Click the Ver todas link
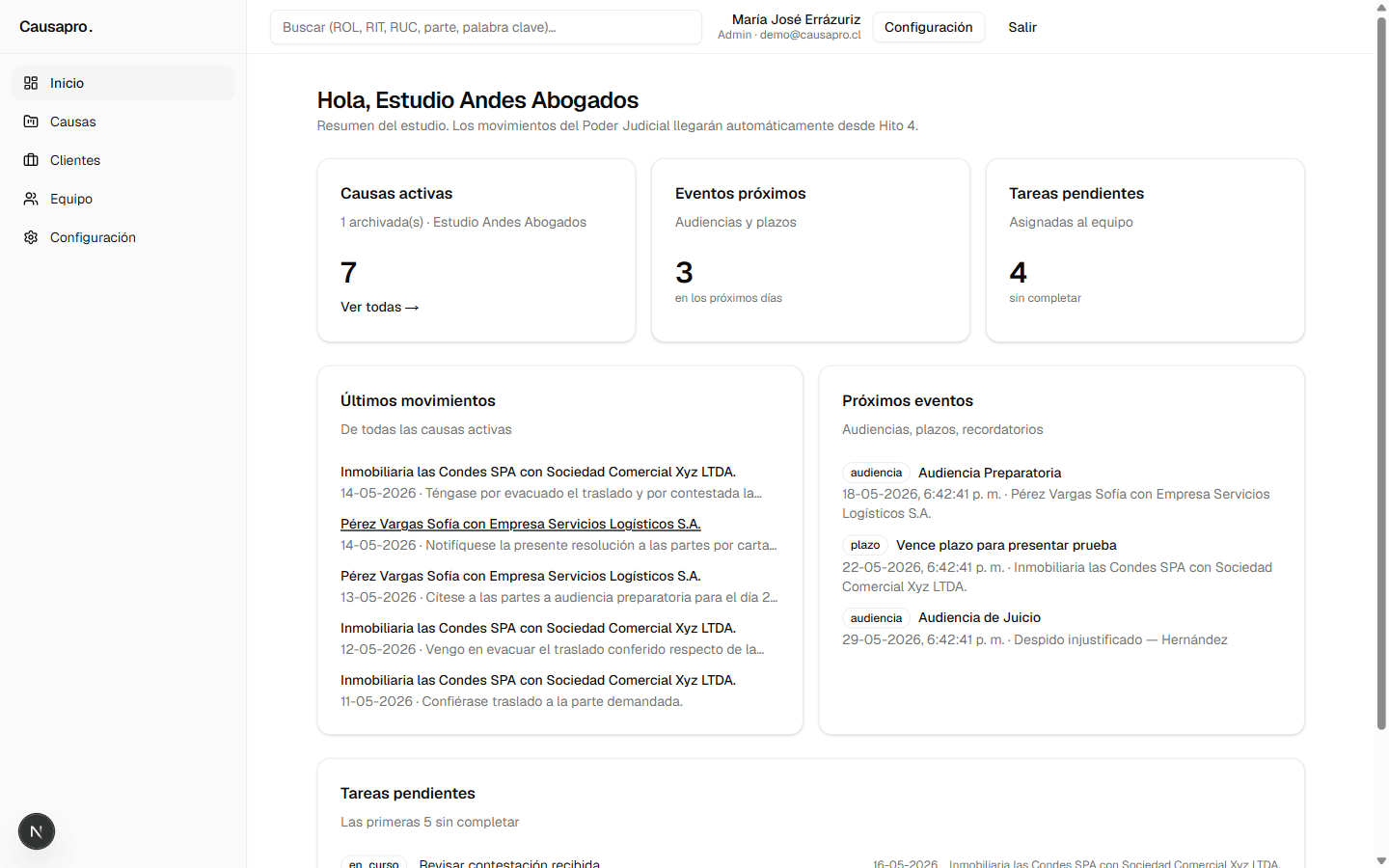1389x868 pixels. point(380,307)
